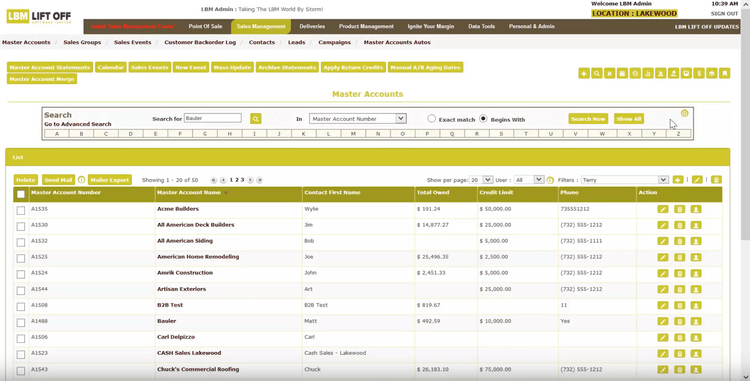Open the contact icon for All American Siding
750x381 pixels.
(x=696, y=241)
